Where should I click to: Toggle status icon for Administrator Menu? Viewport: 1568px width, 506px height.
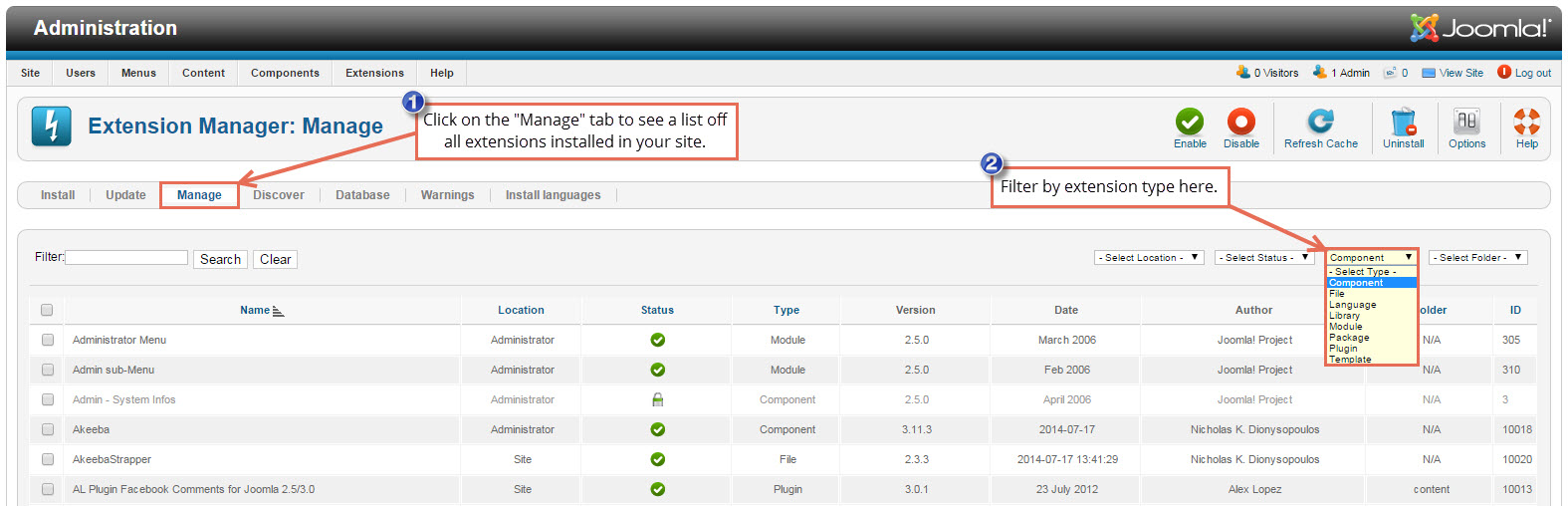coord(657,340)
